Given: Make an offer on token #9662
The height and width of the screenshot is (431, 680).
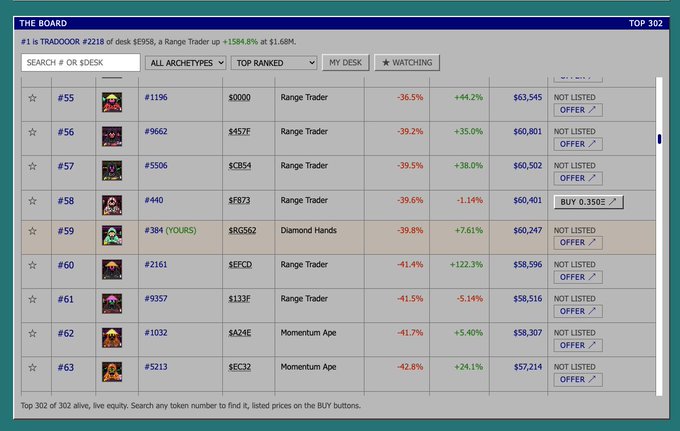Looking at the screenshot, I should point(578,144).
